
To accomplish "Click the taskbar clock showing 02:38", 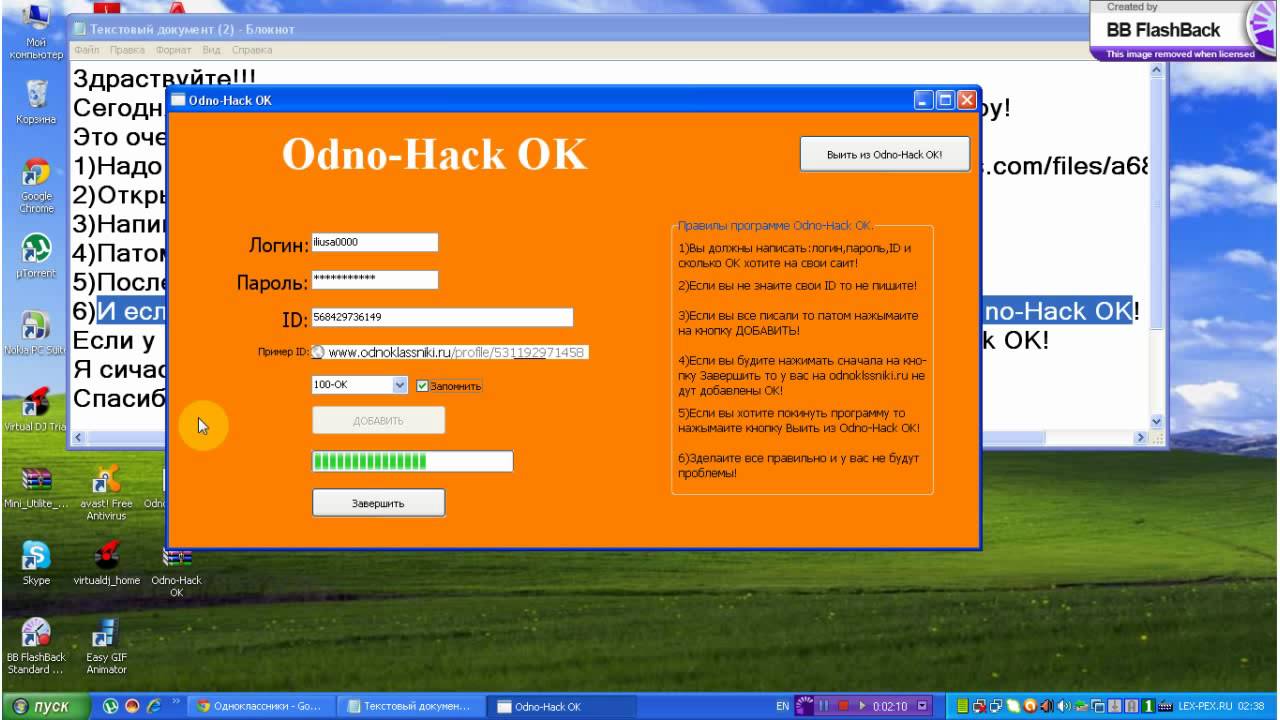I will pyautogui.click(x=1251, y=706).
